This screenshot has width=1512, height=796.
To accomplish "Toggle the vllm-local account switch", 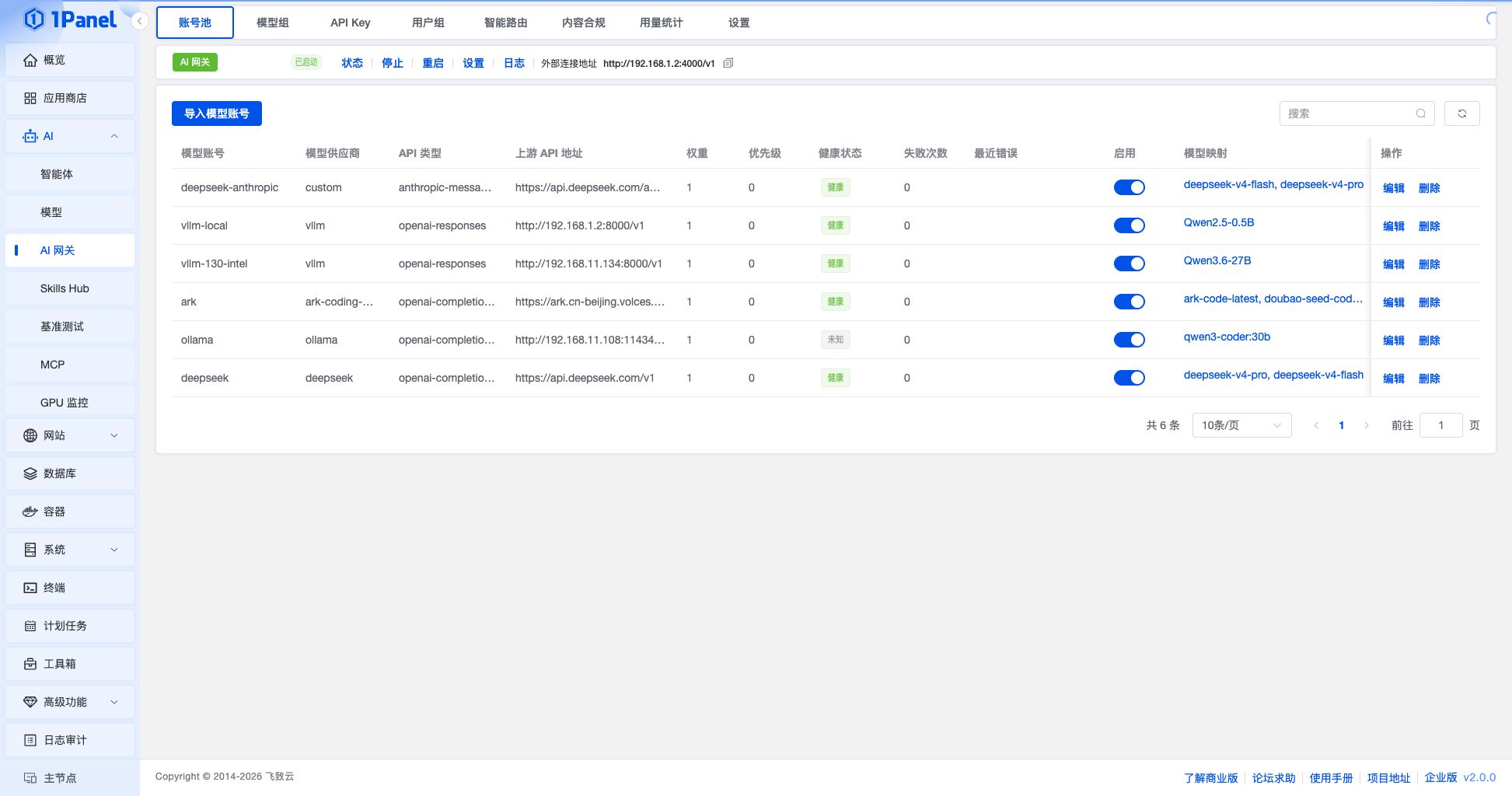I will [x=1129, y=225].
